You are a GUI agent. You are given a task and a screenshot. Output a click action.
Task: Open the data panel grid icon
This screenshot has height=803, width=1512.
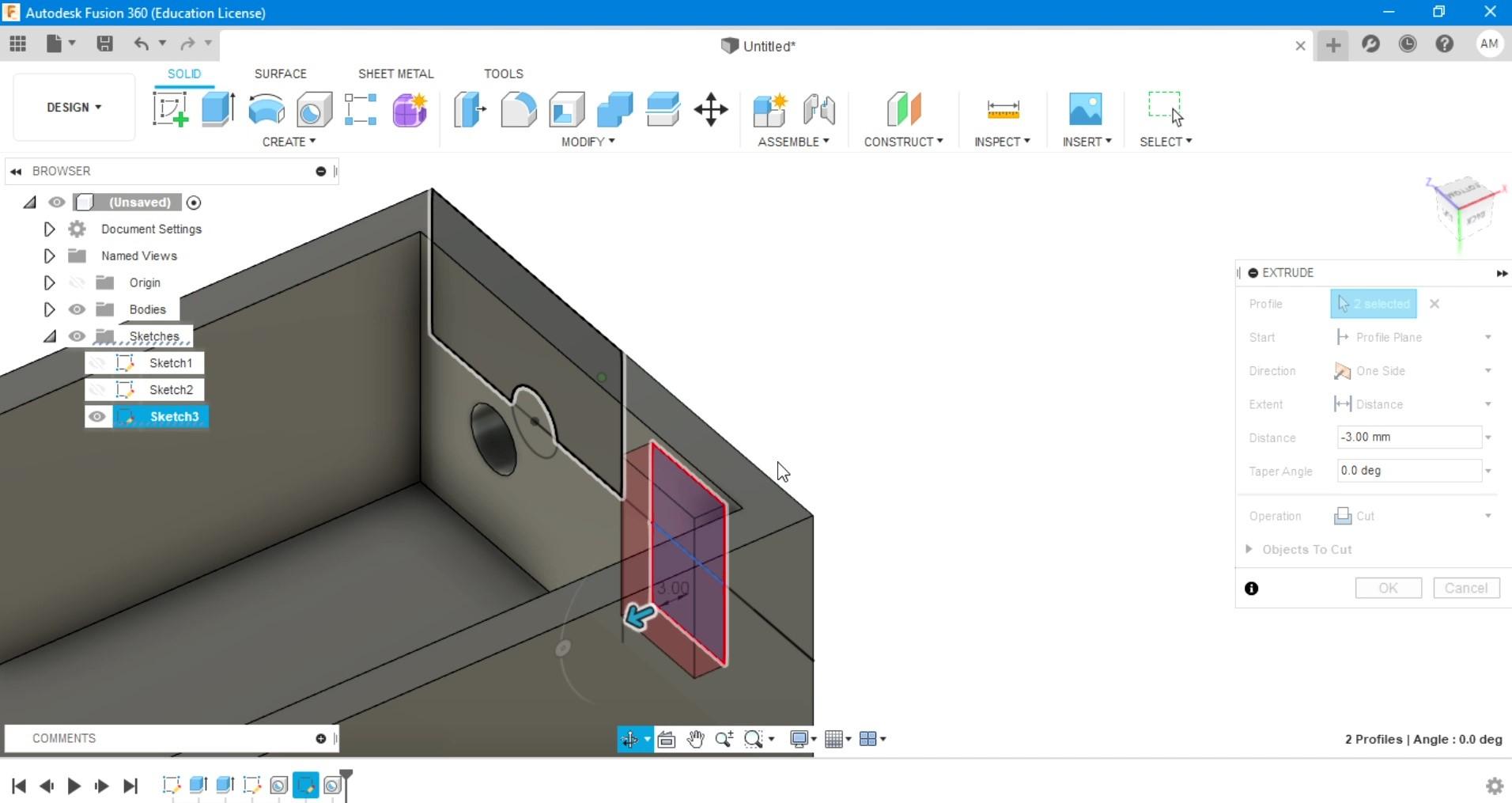17,44
